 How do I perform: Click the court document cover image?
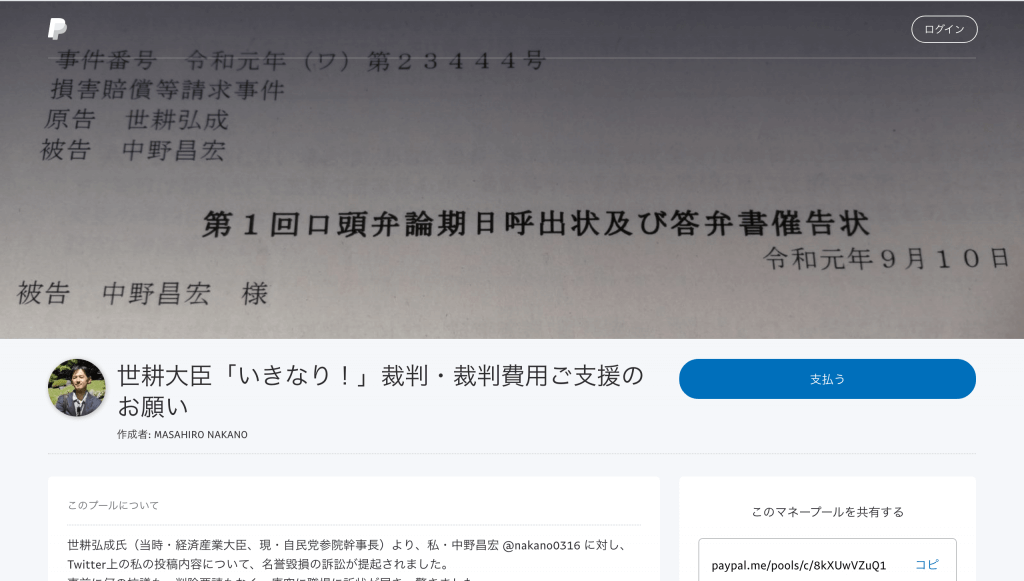[x=512, y=170]
